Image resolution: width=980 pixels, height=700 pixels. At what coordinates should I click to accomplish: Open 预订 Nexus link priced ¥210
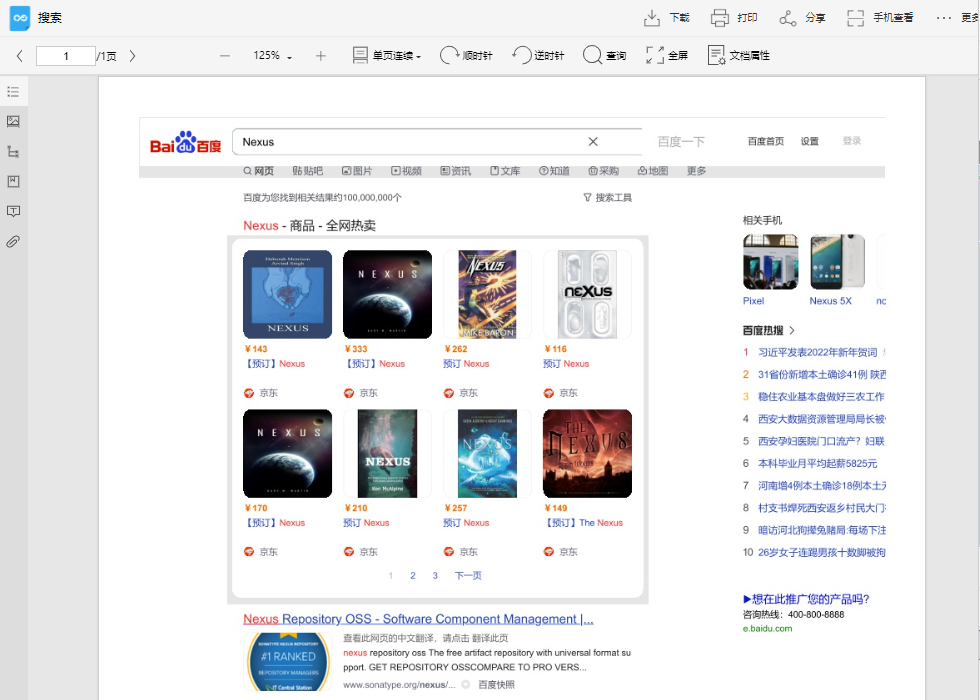(x=366, y=522)
